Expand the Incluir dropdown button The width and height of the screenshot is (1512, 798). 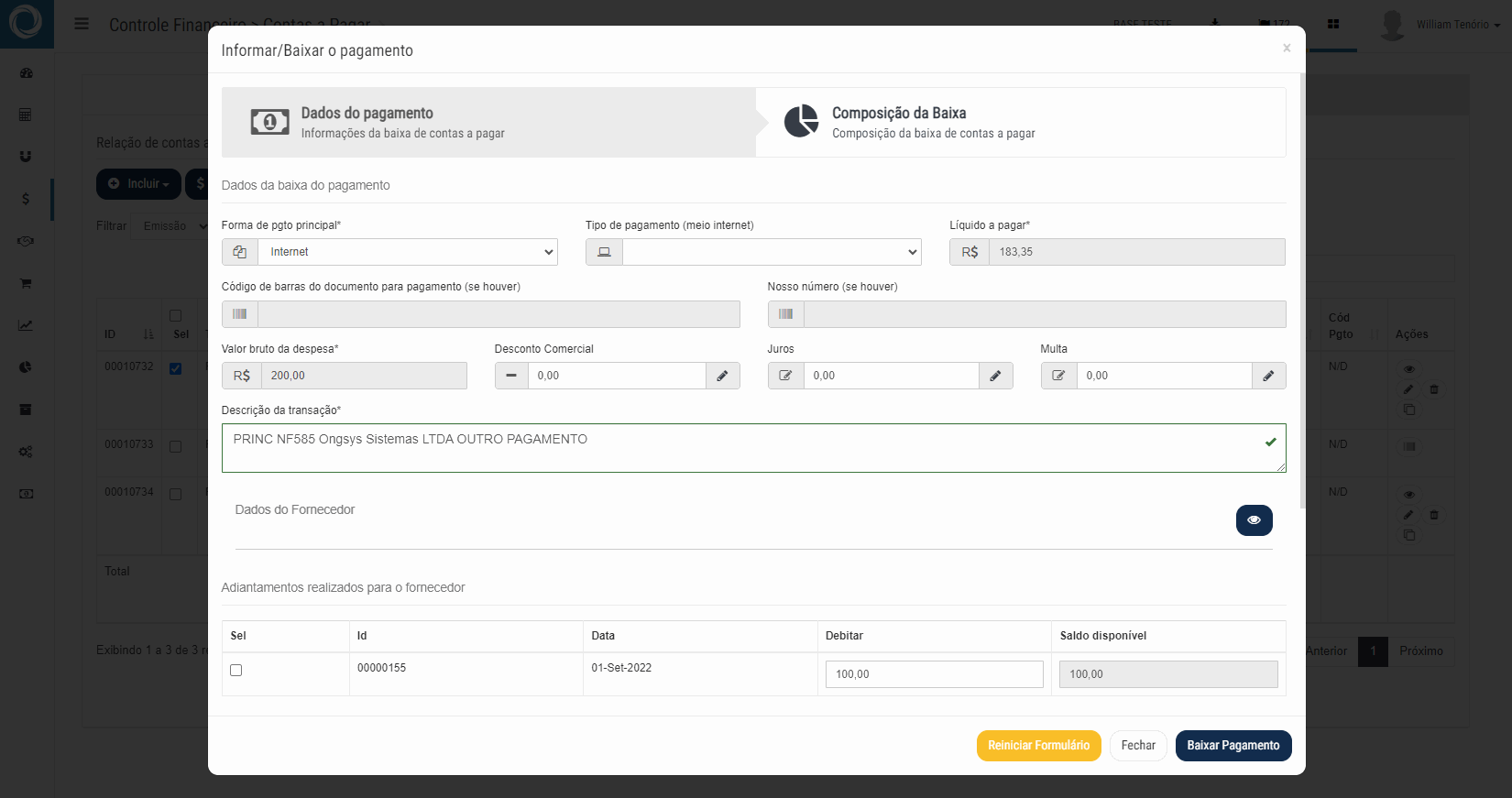138,184
